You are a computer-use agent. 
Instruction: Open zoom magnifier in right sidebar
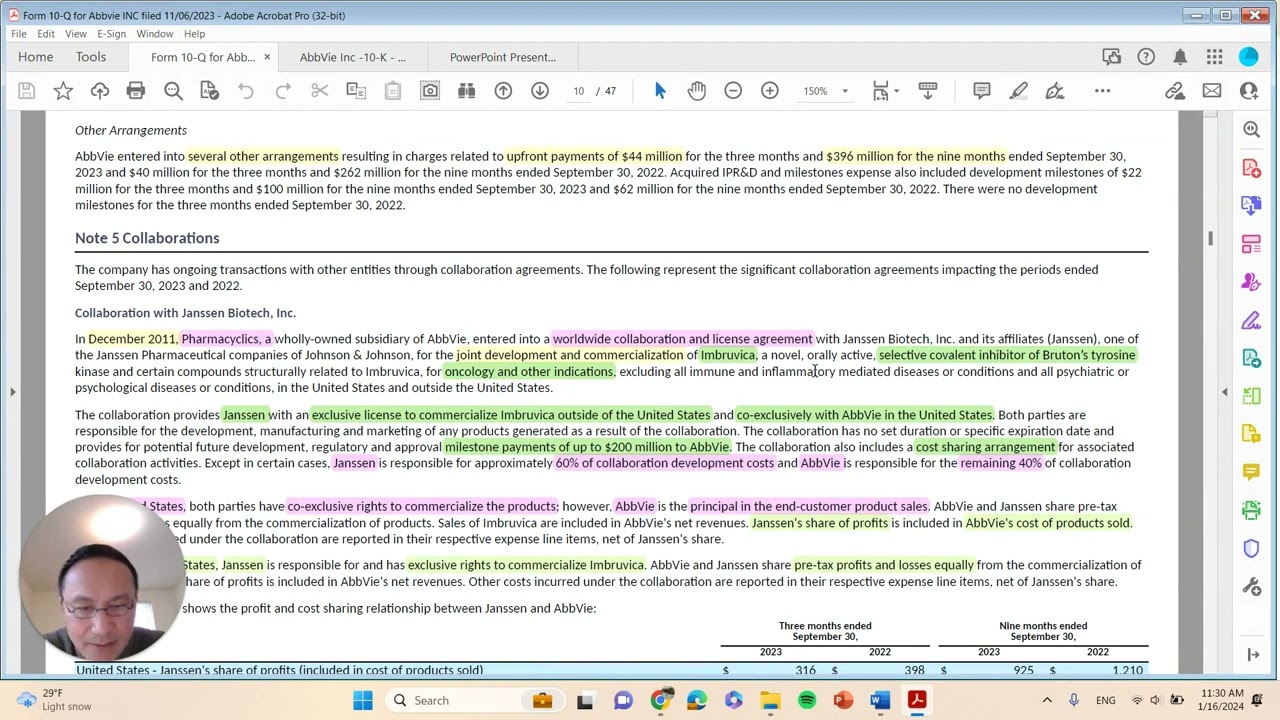pyautogui.click(x=1251, y=130)
